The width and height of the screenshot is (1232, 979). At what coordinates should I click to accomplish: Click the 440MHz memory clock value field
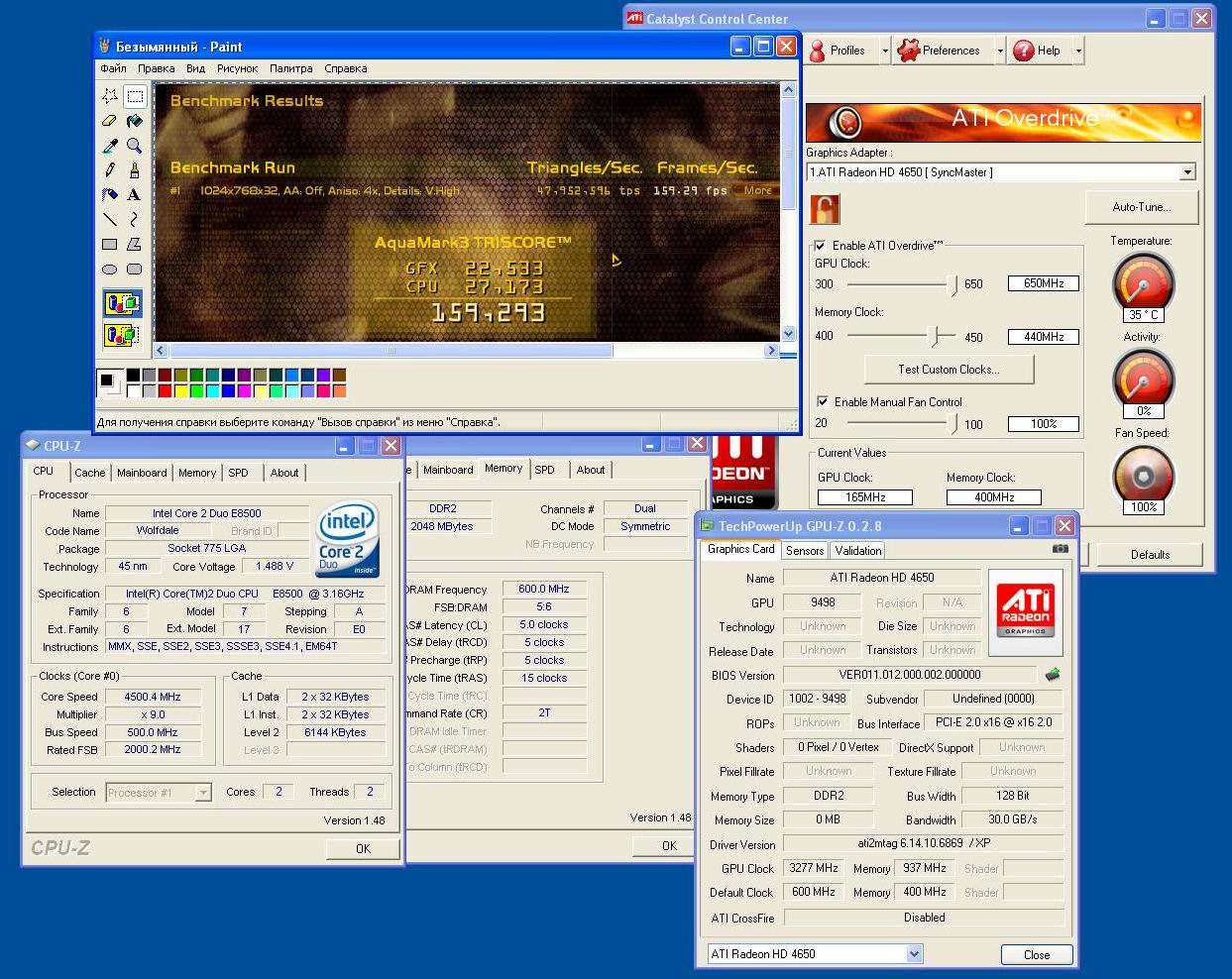point(1044,337)
